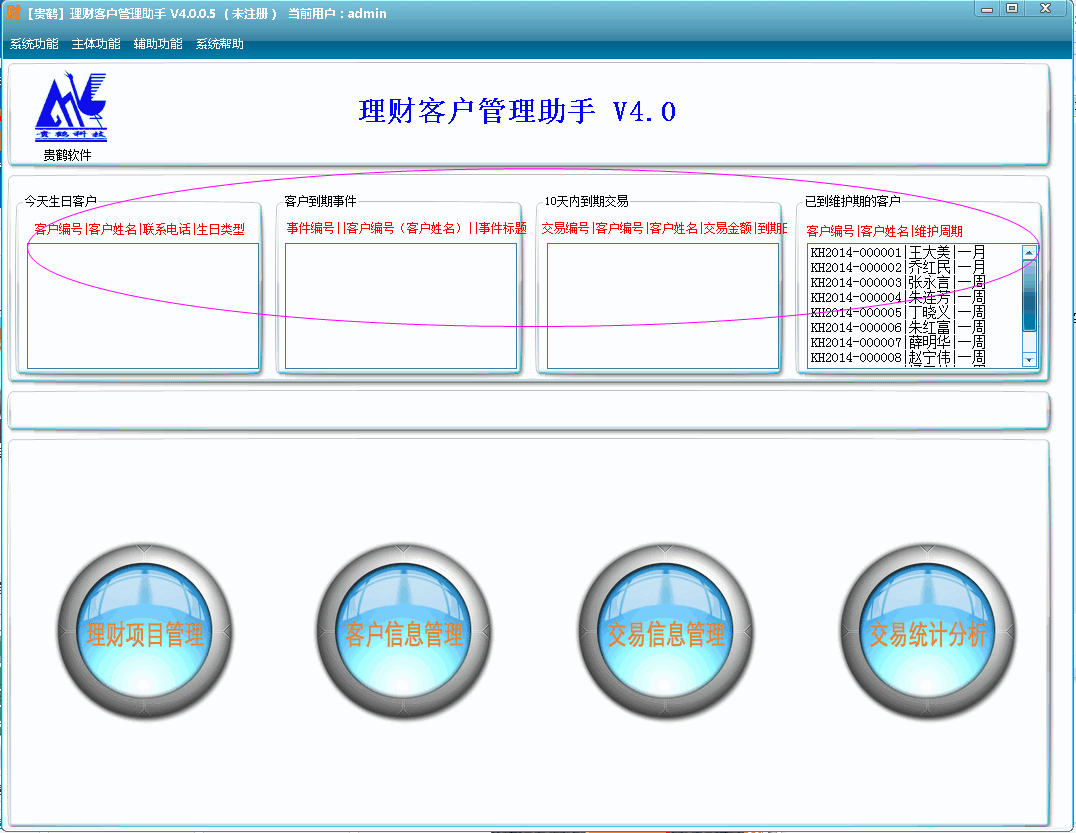The image size is (1076, 833).
Task: Select row KH2014-000002 乔红民
Action: 898,267
